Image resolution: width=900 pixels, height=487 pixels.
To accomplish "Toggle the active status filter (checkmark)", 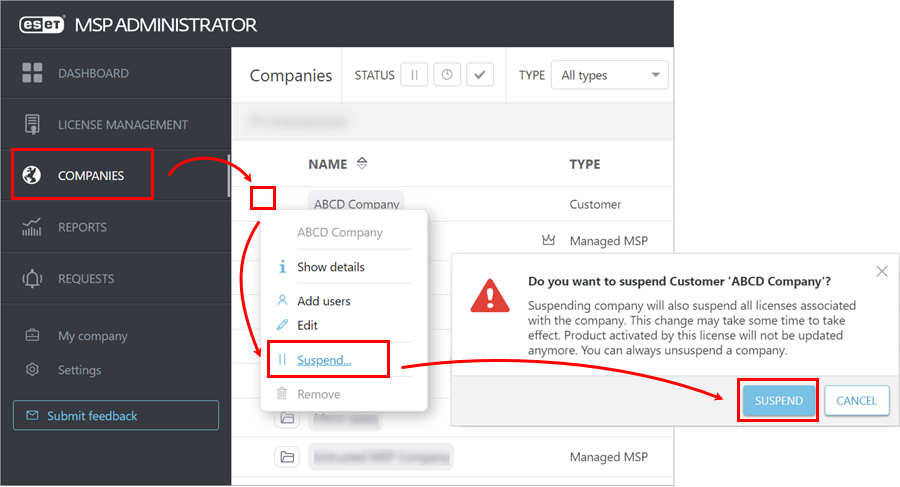I will point(480,75).
